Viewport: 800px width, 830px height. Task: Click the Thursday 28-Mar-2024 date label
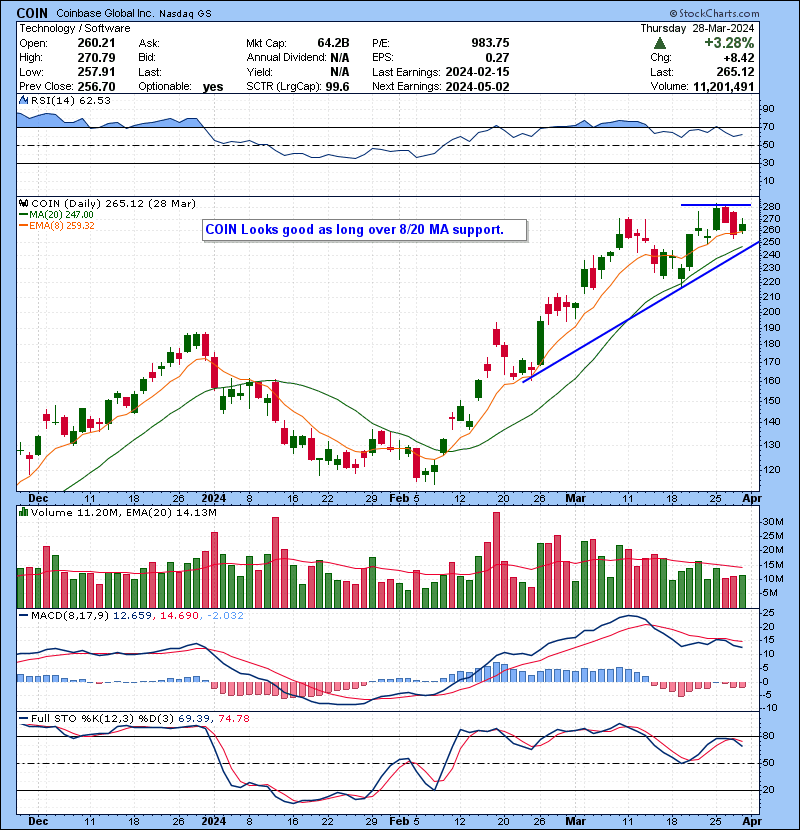click(x=697, y=28)
